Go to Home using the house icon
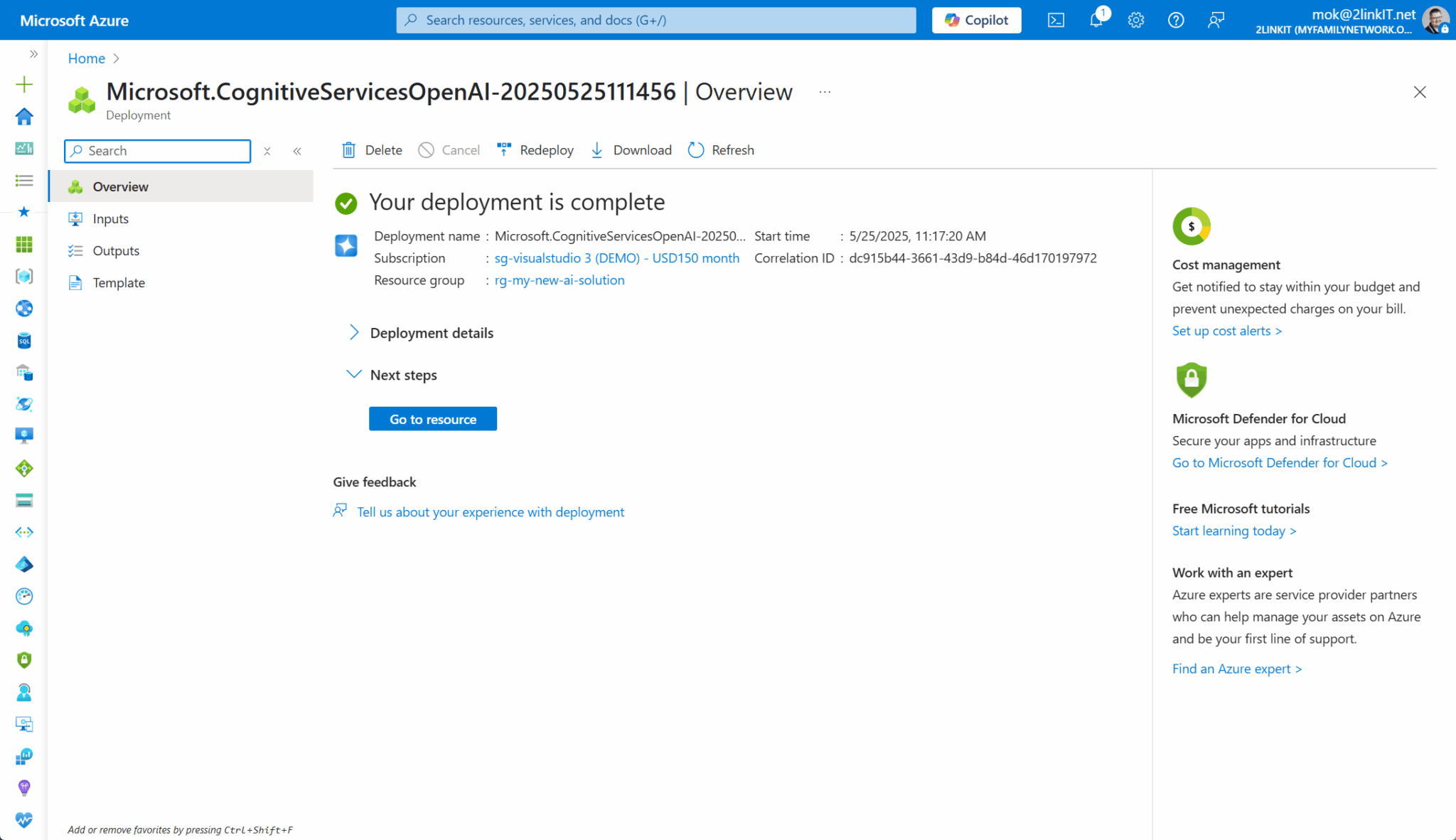 24,116
